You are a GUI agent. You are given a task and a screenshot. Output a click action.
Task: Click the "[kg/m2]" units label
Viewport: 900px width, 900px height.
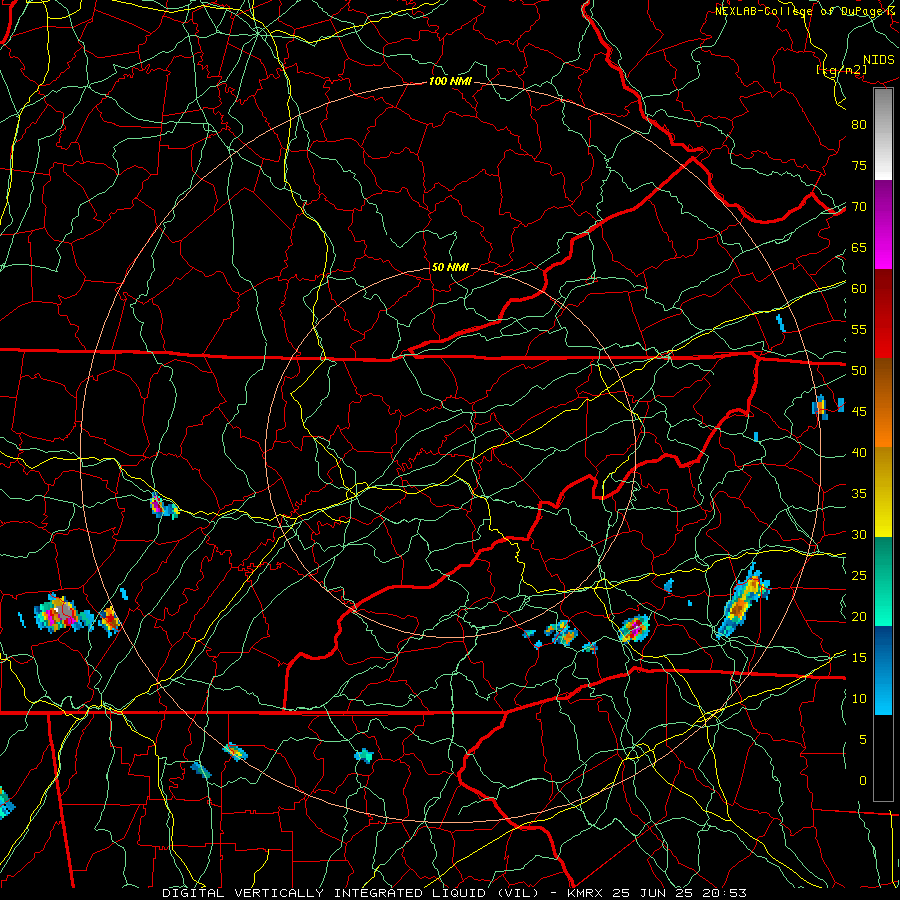pos(841,70)
